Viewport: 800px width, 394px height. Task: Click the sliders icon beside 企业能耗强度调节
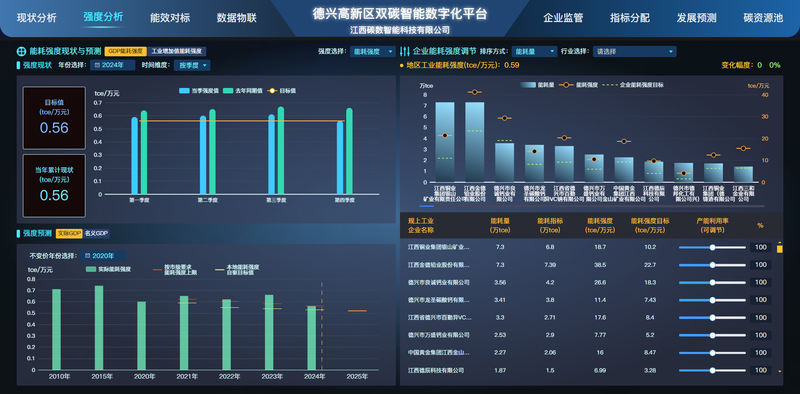point(405,52)
